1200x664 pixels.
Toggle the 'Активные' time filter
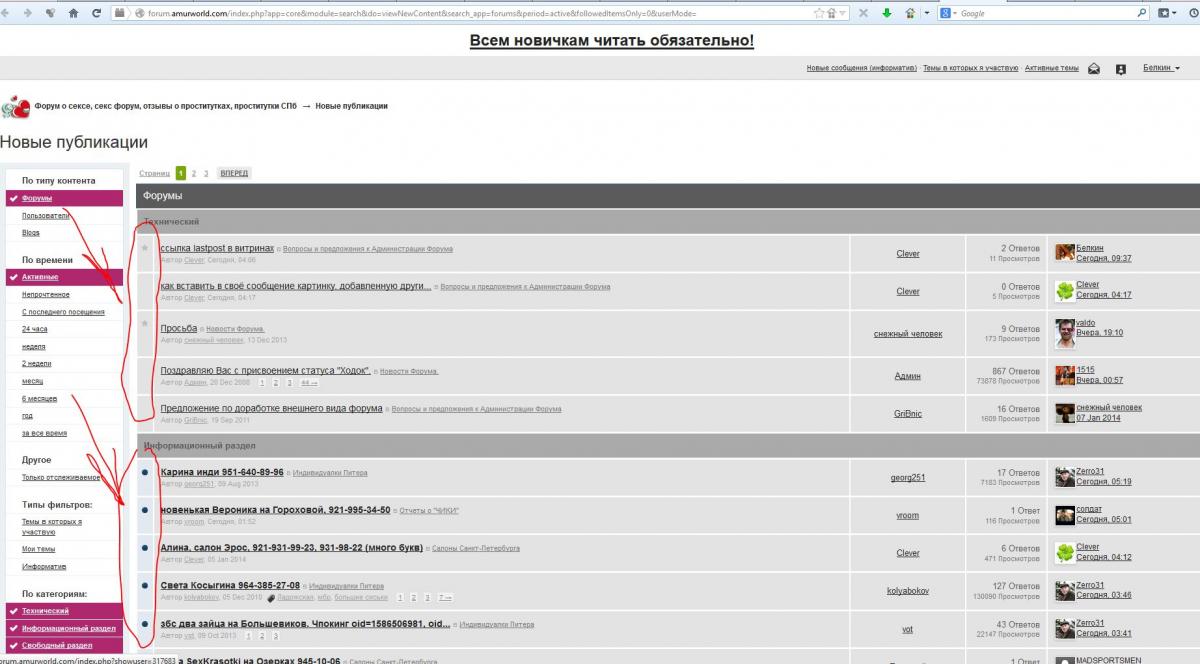click(40, 277)
